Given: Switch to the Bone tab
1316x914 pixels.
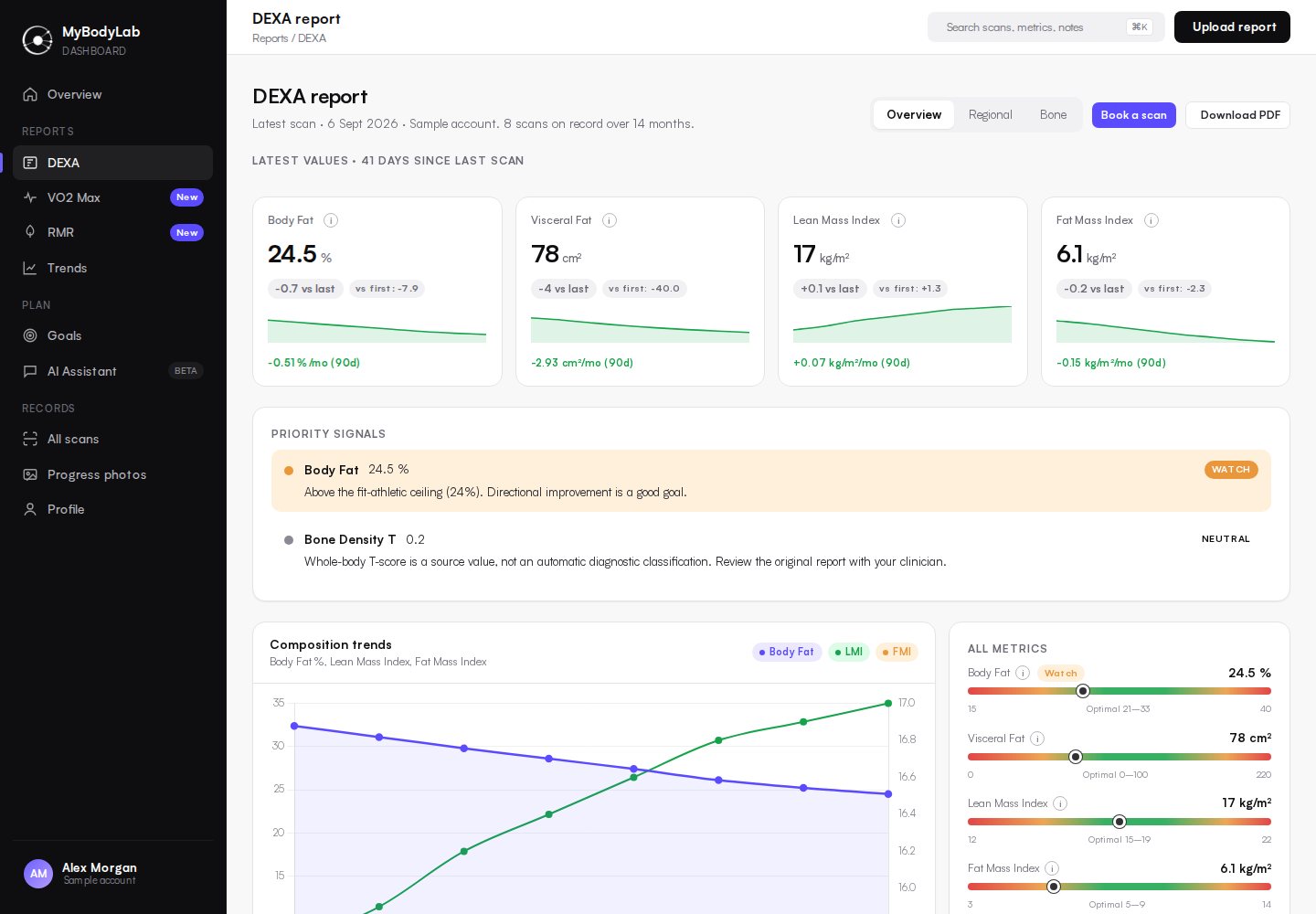Looking at the screenshot, I should coord(1053,115).
